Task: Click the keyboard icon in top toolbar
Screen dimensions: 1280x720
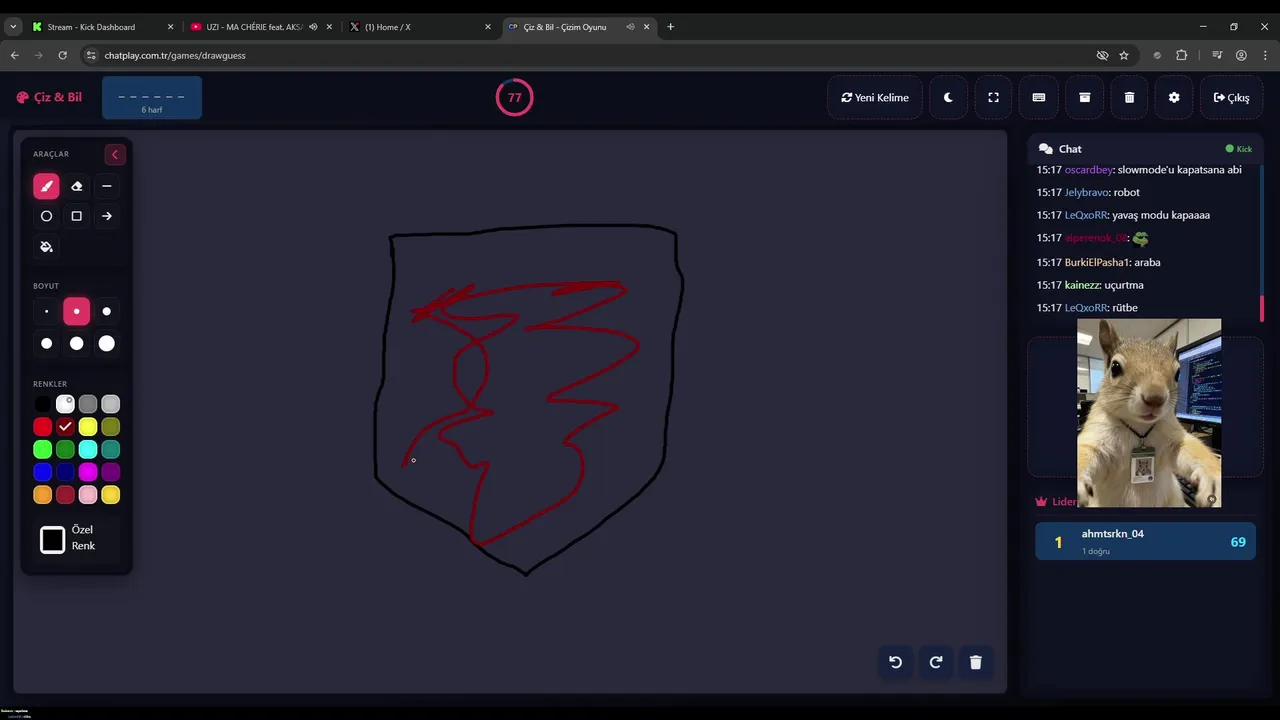Action: click(1039, 97)
